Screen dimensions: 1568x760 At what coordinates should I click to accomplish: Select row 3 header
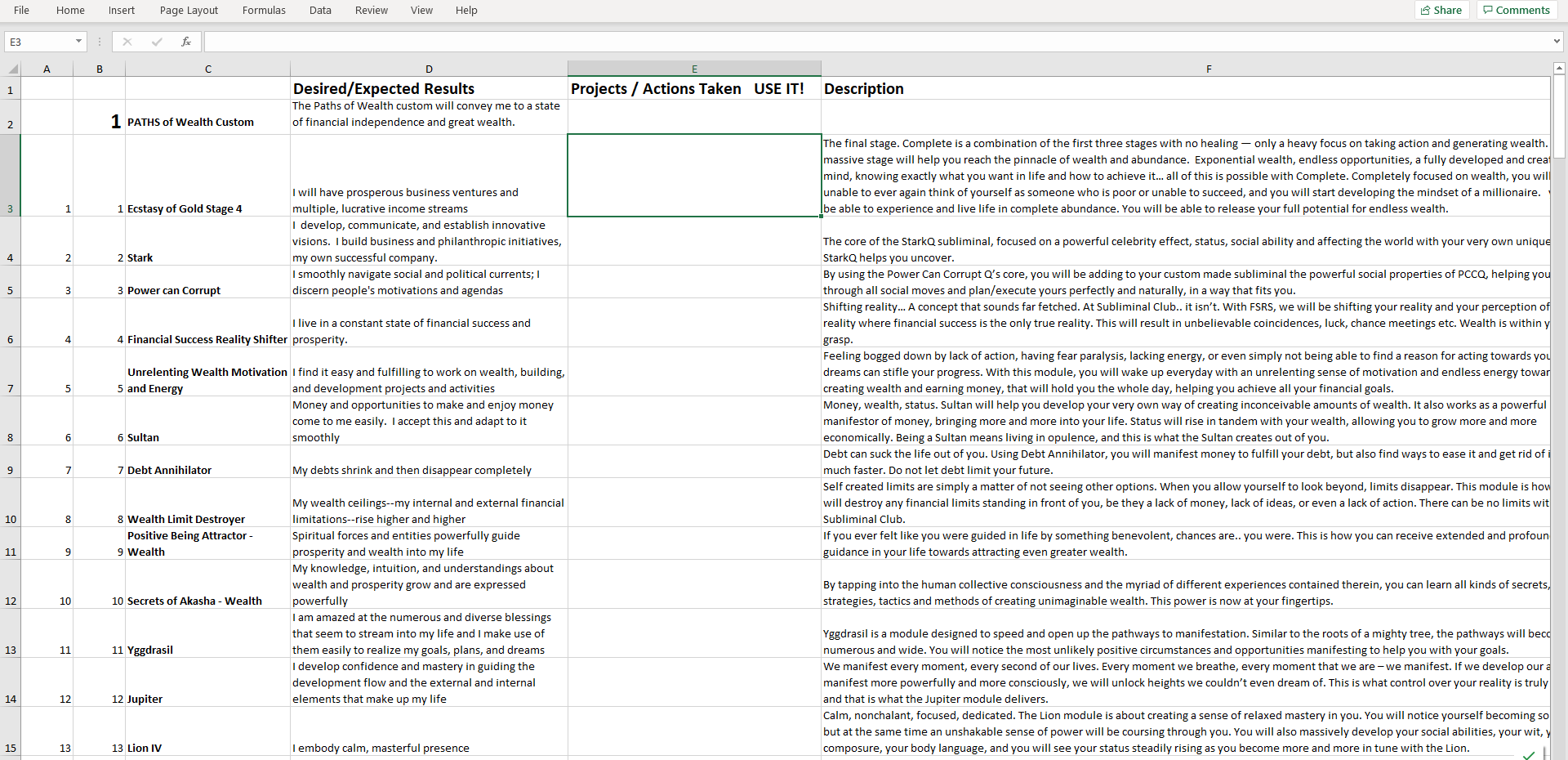coord(10,176)
